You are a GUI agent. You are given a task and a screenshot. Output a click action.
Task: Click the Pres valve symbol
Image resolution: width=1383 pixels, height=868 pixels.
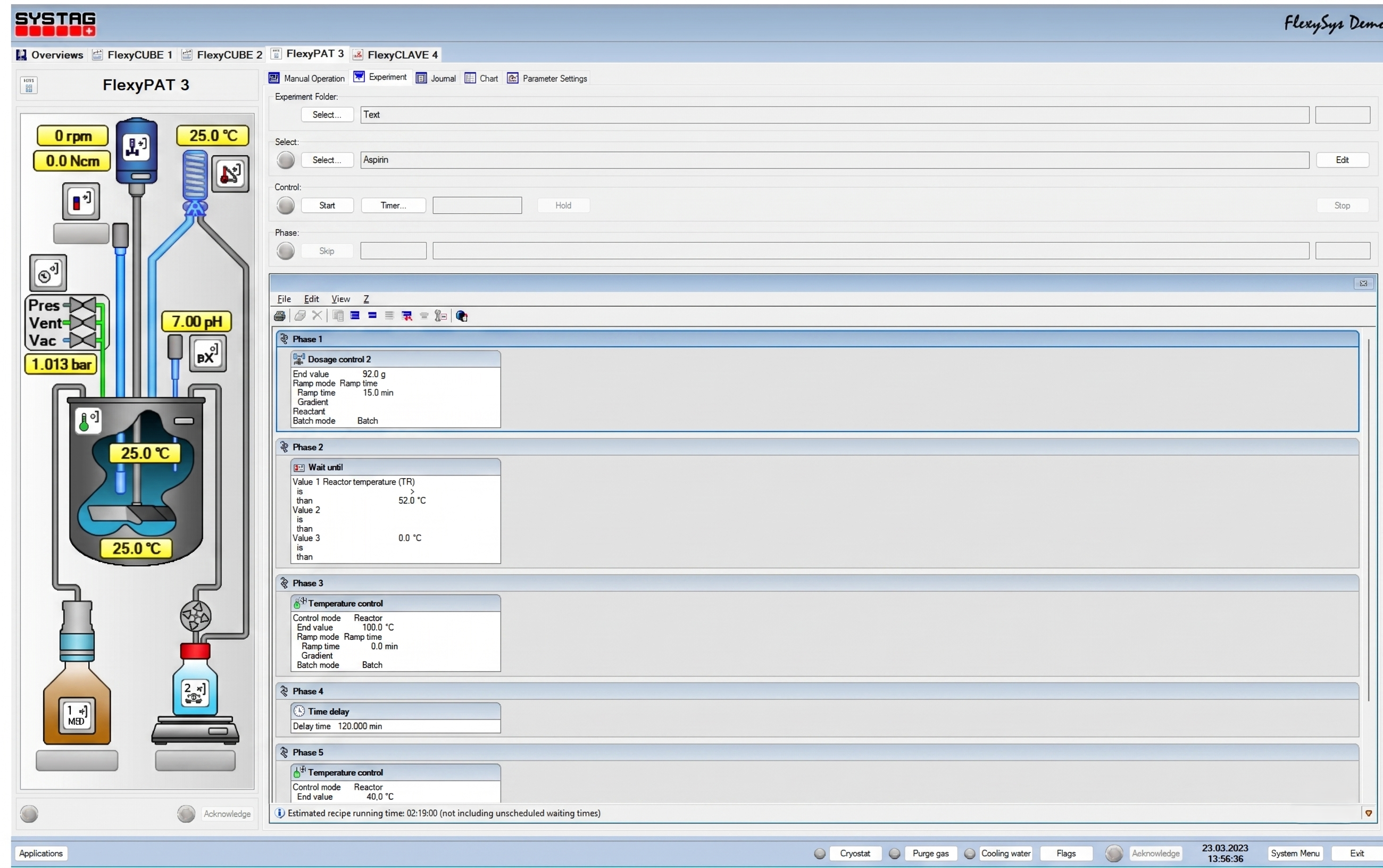(83, 305)
